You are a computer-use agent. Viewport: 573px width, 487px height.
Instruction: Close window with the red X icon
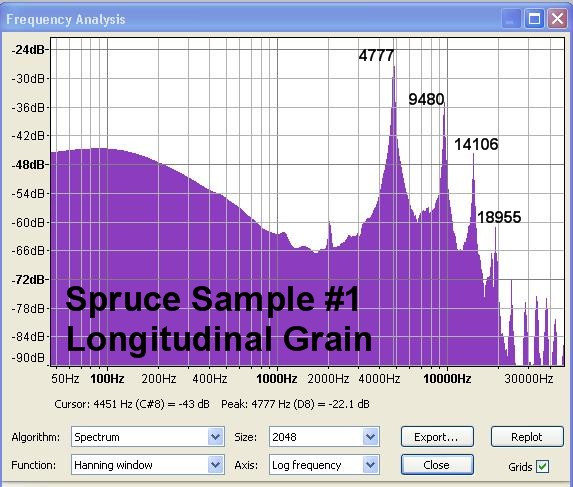(557, 19)
